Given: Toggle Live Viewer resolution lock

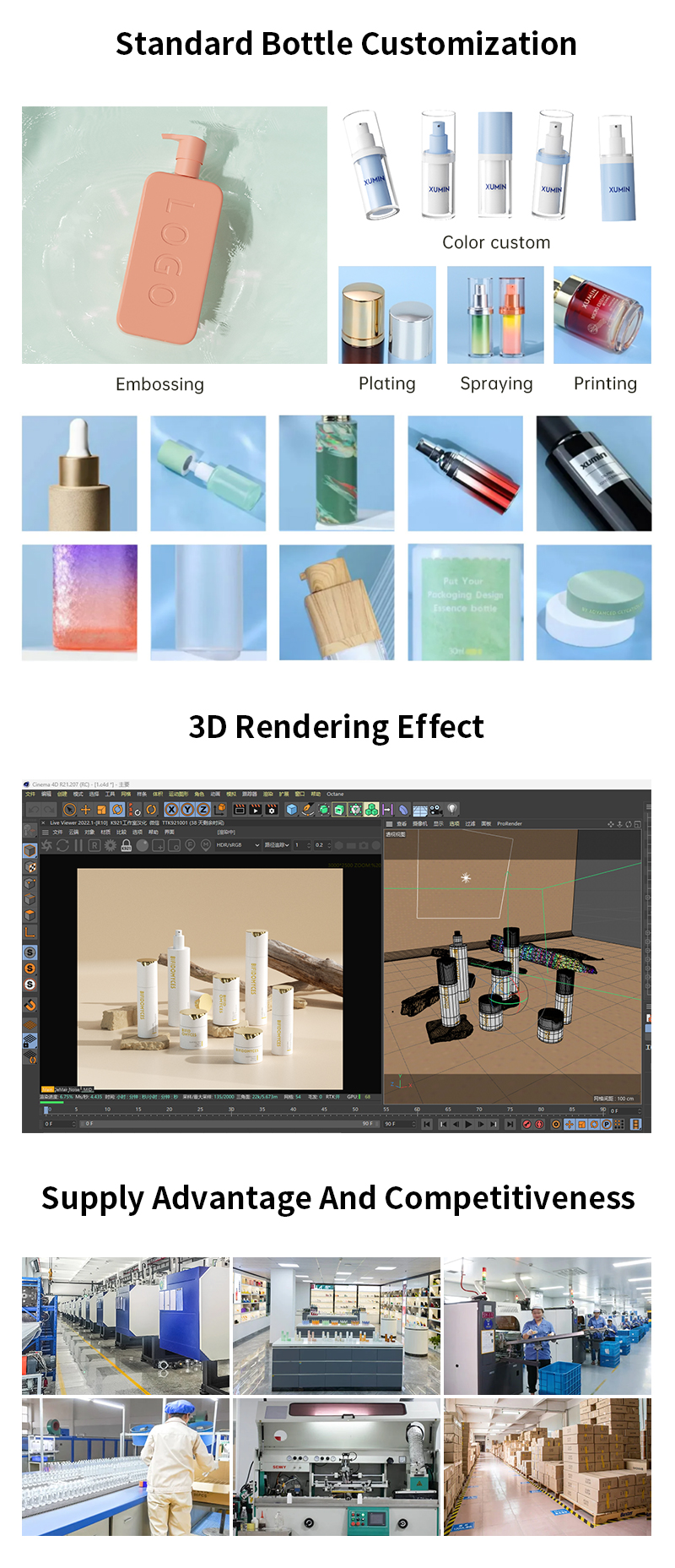Looking at the screenshot, I should (x=126, y=844).
